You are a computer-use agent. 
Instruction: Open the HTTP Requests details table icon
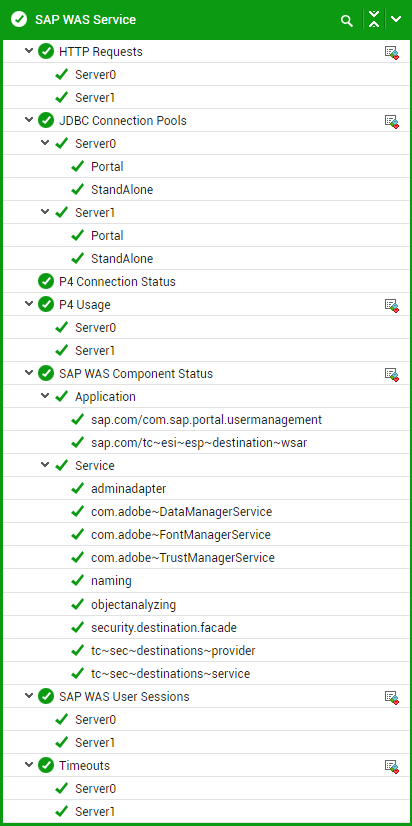(x=391, y=52)
